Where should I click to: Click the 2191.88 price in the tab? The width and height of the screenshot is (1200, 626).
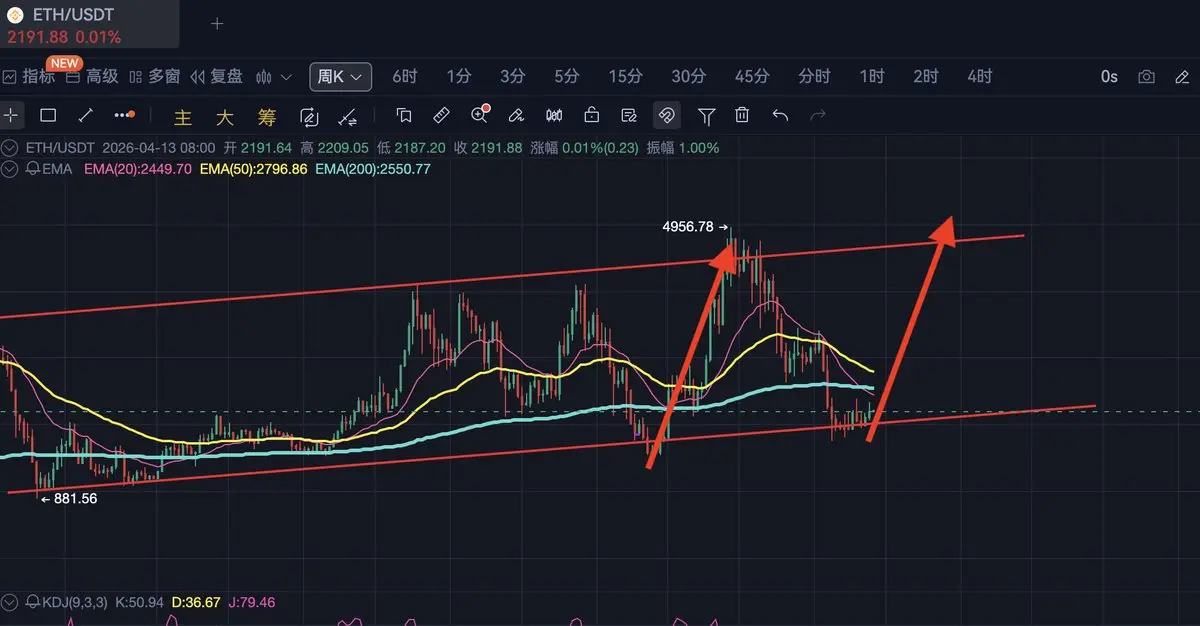click(37, 37)
